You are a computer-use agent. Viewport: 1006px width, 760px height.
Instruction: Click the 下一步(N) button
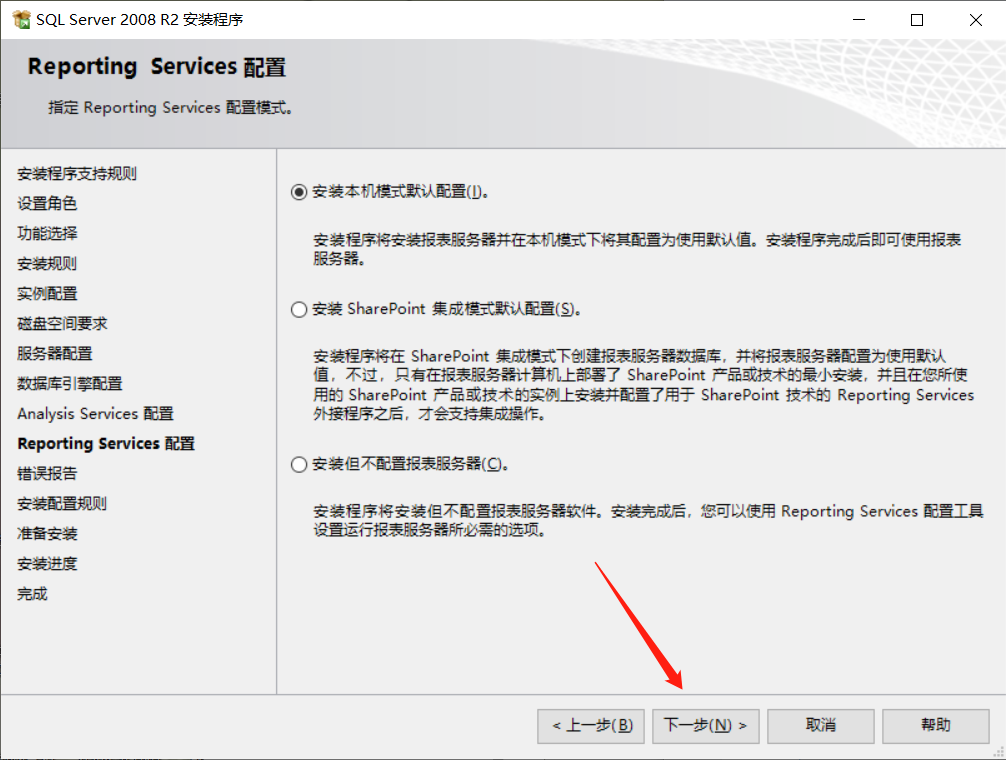click(x=706, y=726)
